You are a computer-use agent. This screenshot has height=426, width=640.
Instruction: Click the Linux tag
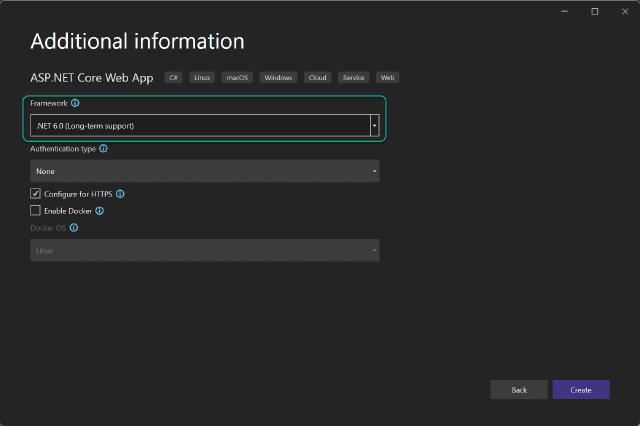pyautogui.click(x=203, y=77)
